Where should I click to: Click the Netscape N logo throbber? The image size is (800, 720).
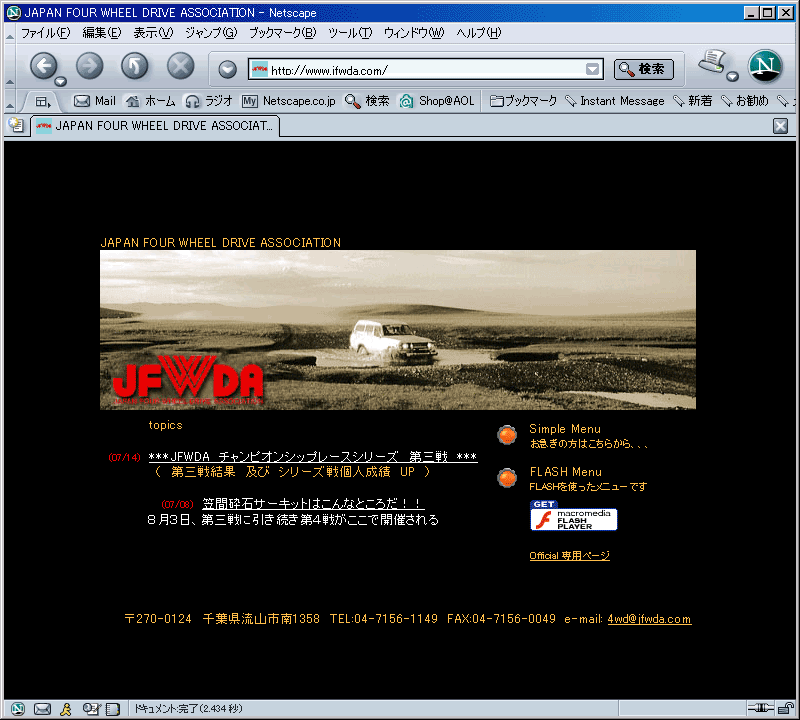[x=765, y=66]
